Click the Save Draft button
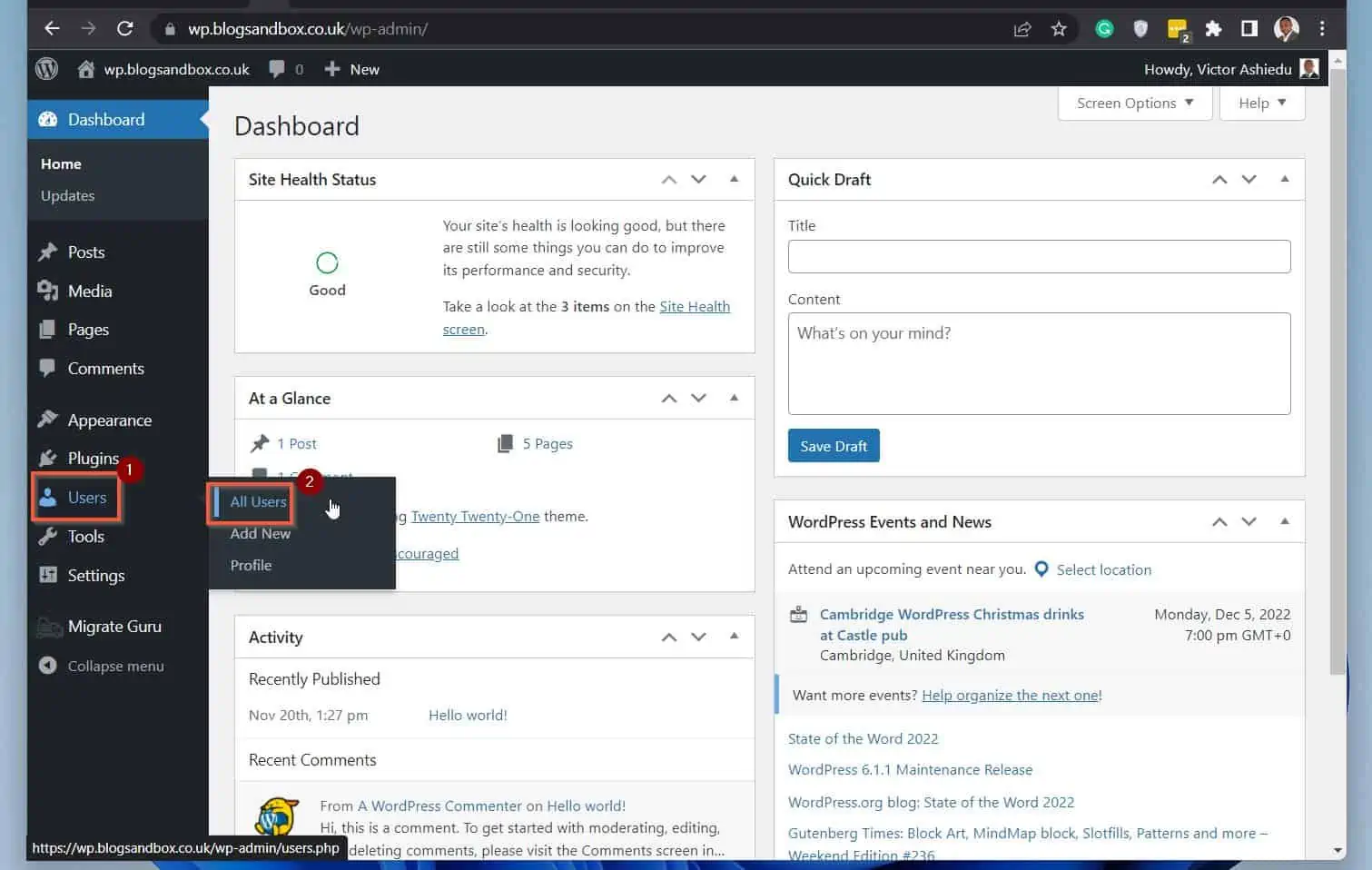Image resolution: width=1372 pixels, height=870 pixels. point(834,446)
